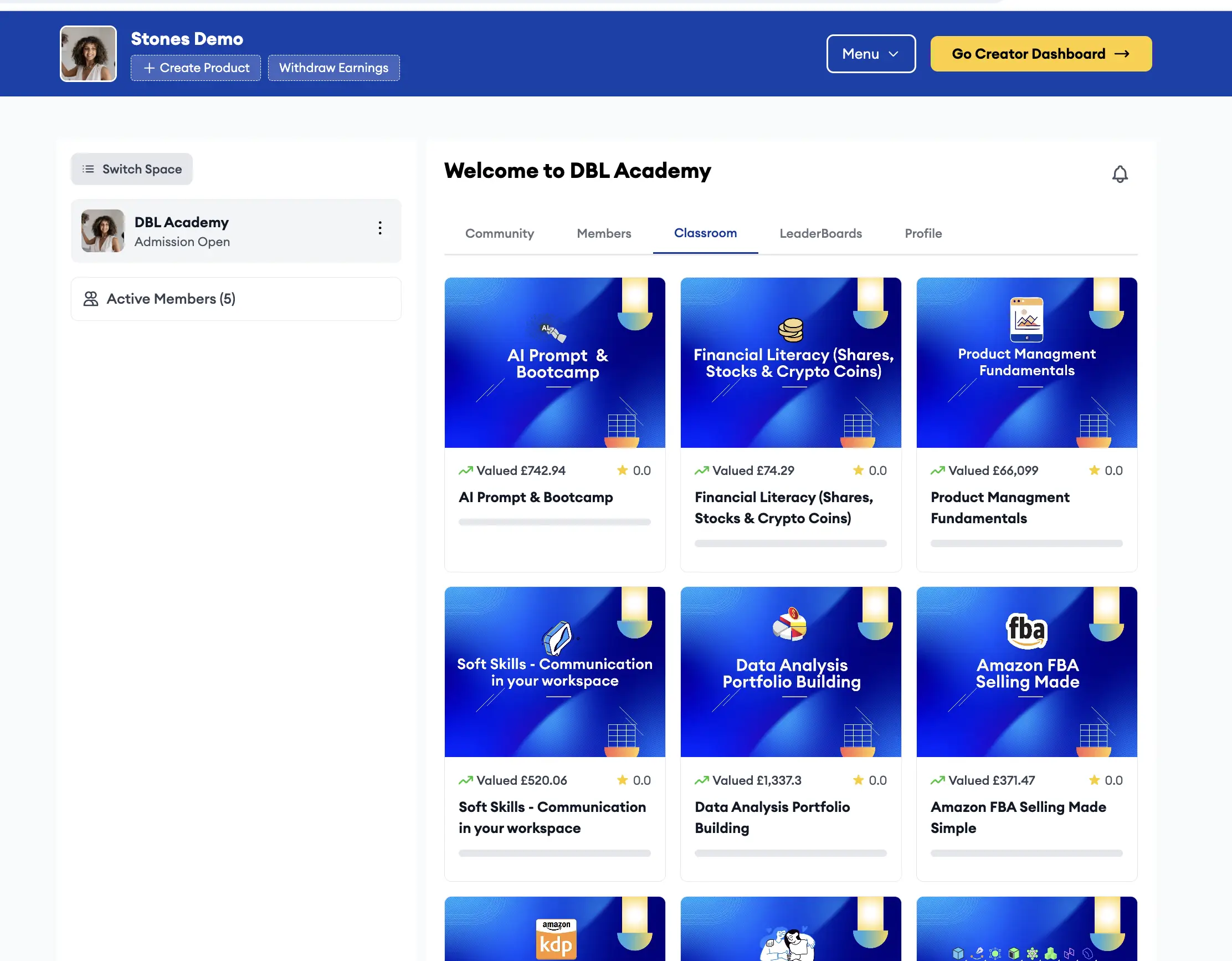Click the Active Members people icon

[91, 299]
